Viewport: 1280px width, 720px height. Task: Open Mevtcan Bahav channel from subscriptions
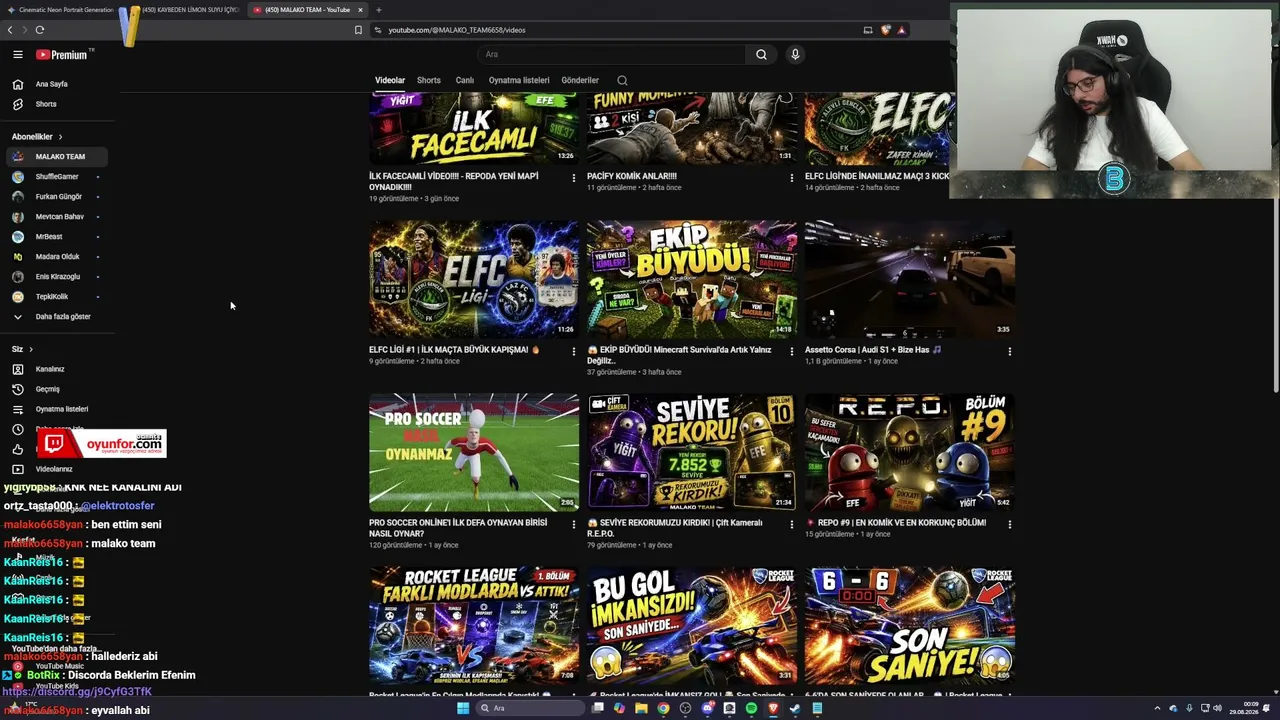coord(56,217)
